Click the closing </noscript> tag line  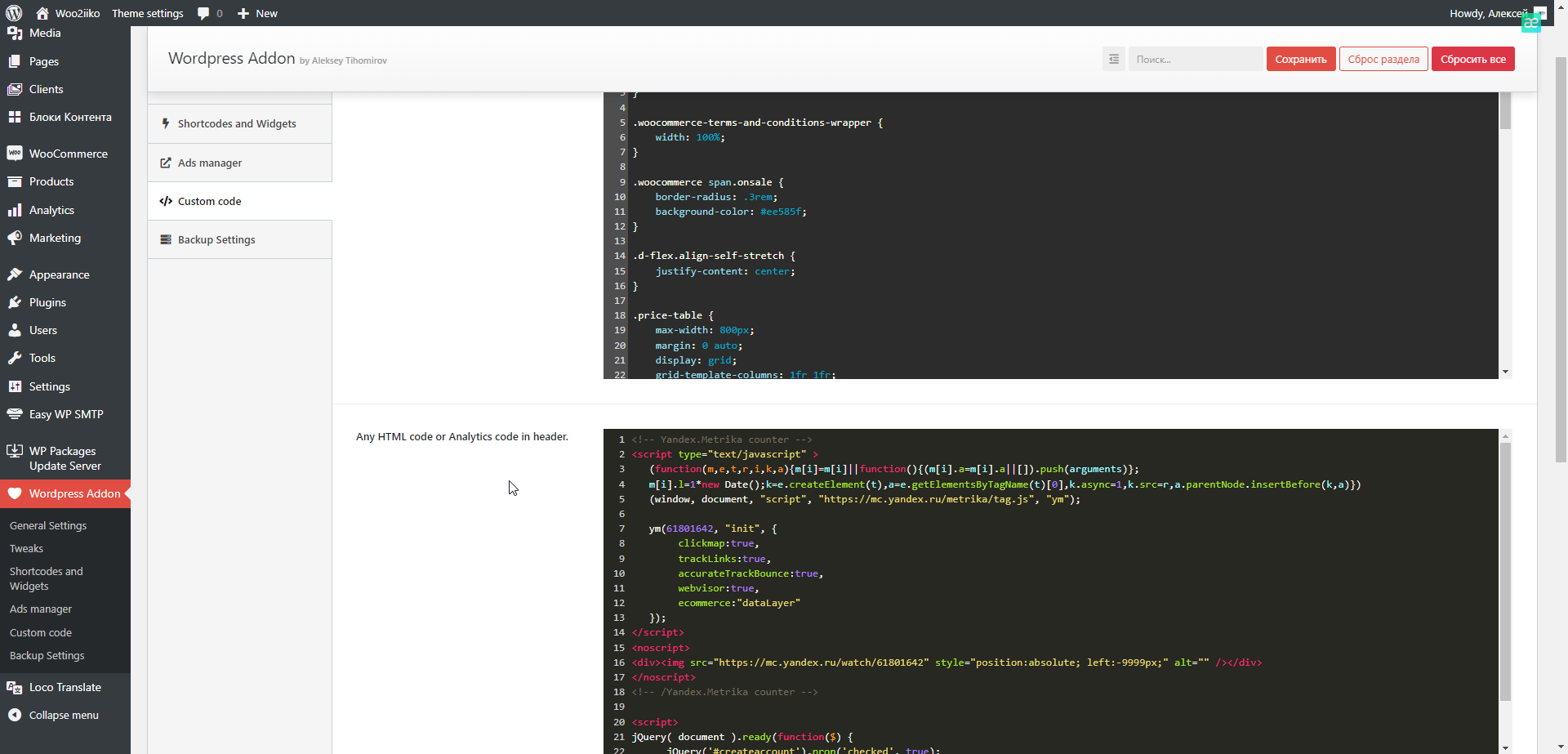point(663,677)
